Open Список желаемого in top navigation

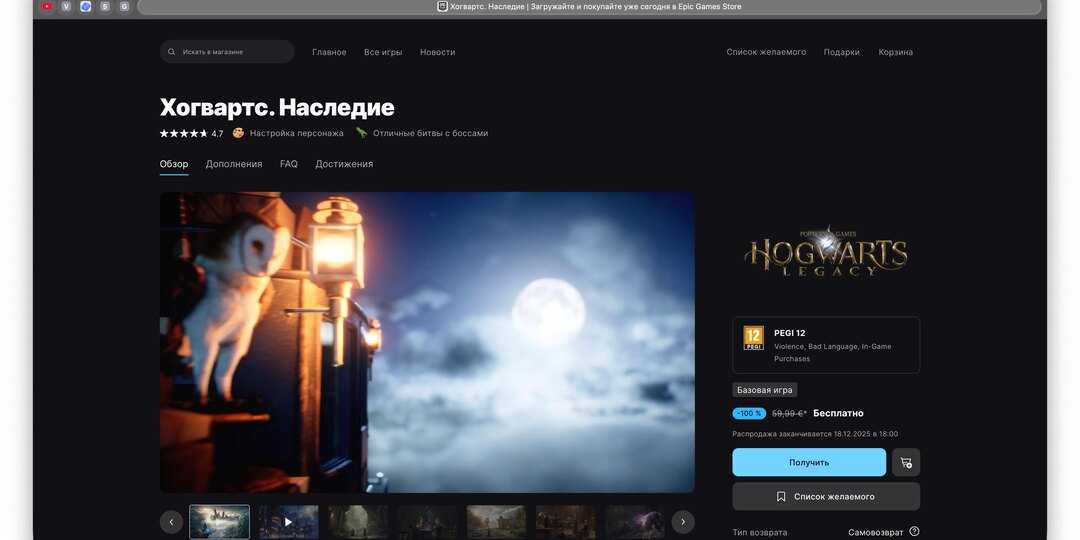click(x=766, y=52)
